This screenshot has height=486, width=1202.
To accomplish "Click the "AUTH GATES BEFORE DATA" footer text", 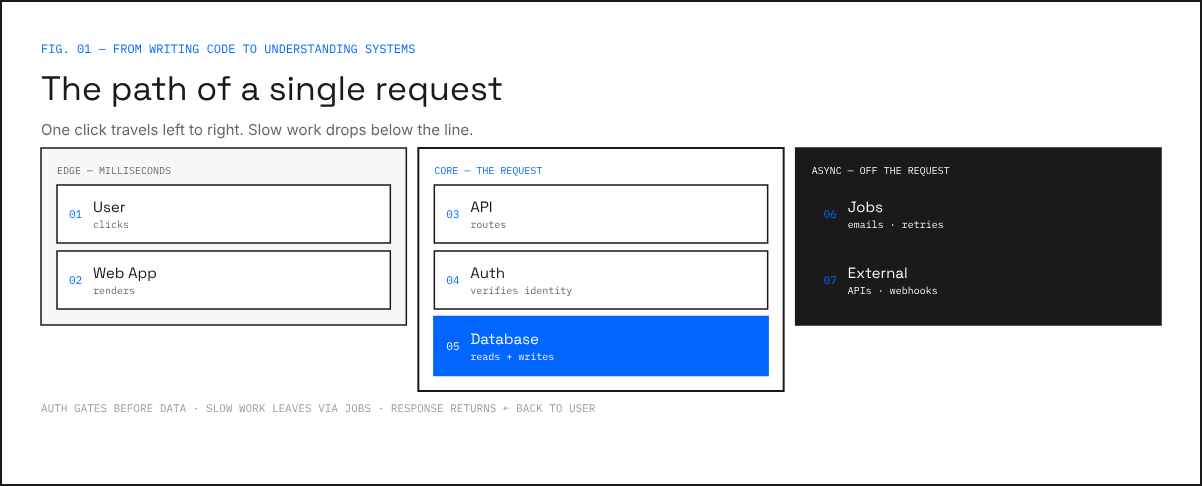I will click(x=113, y=408).
